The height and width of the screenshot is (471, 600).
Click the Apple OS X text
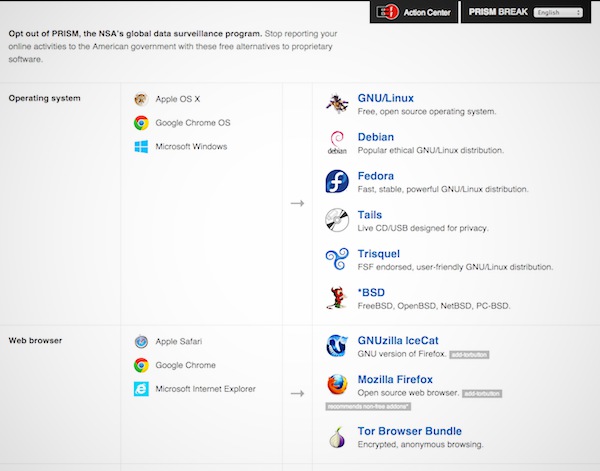tap(178, 99)
